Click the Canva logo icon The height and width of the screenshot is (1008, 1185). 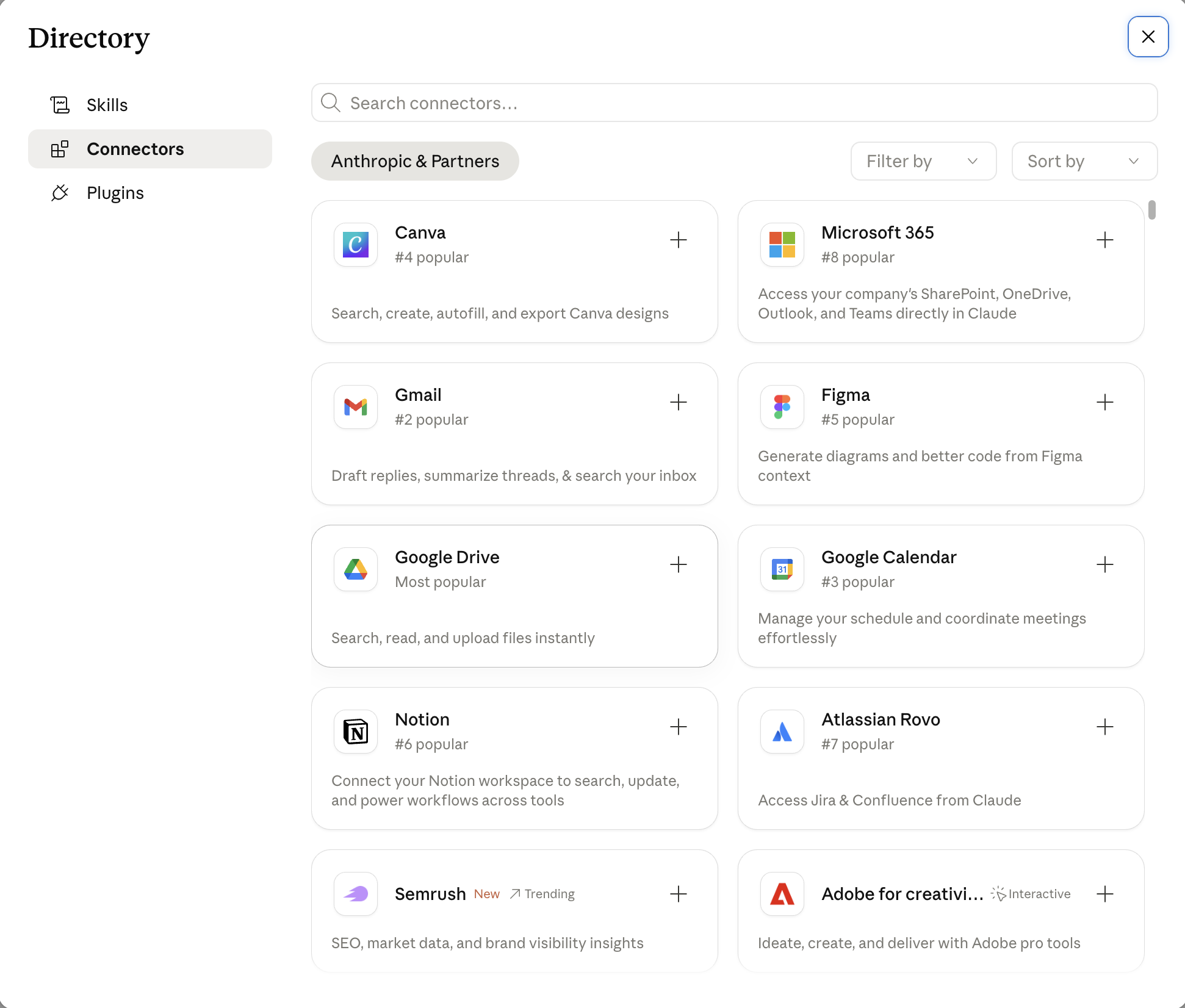(x=356, y=245)
